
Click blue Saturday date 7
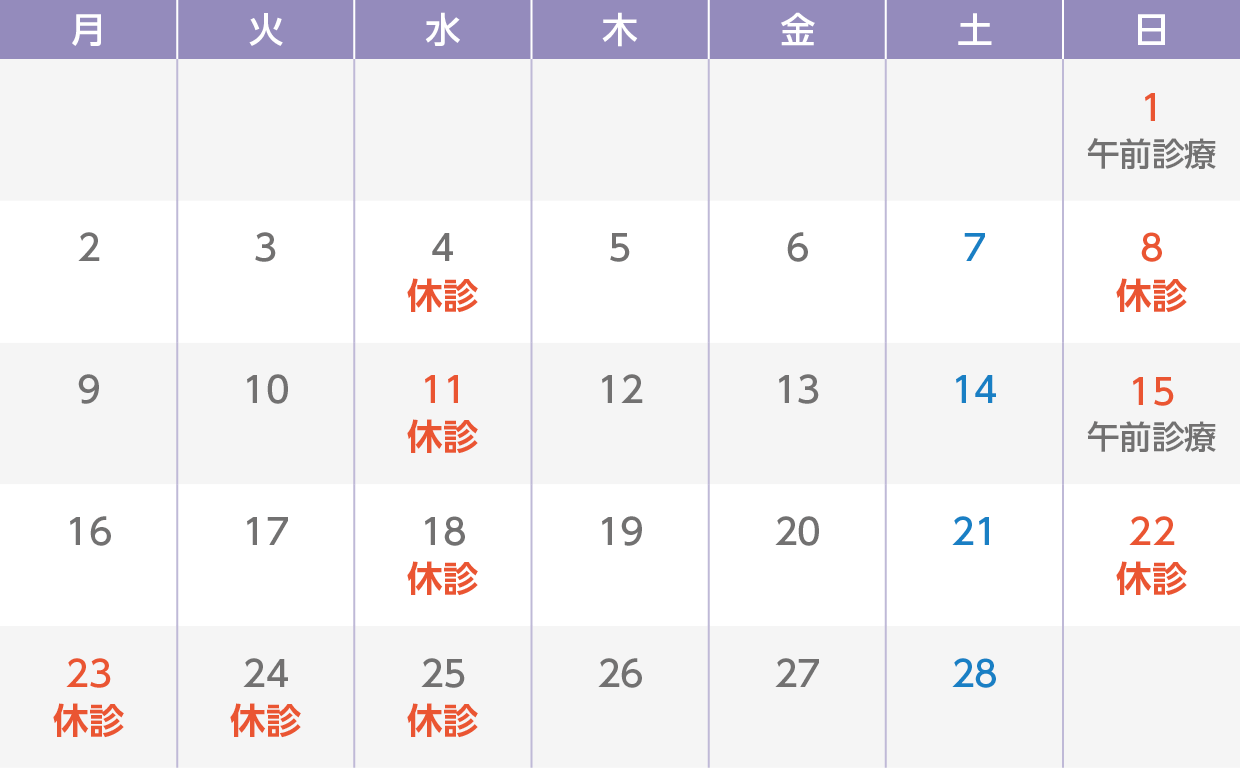point(974,248)
